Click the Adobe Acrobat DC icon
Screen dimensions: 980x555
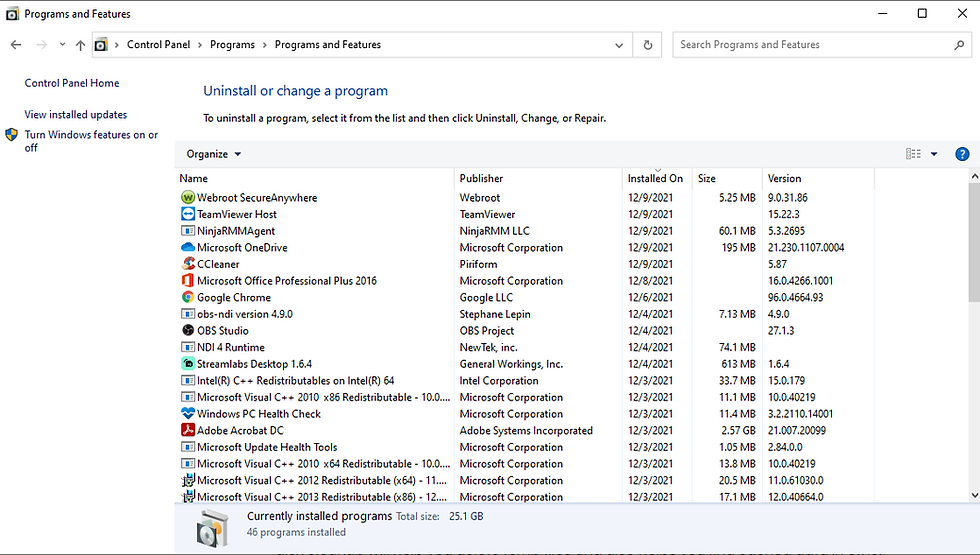point(188,431)
